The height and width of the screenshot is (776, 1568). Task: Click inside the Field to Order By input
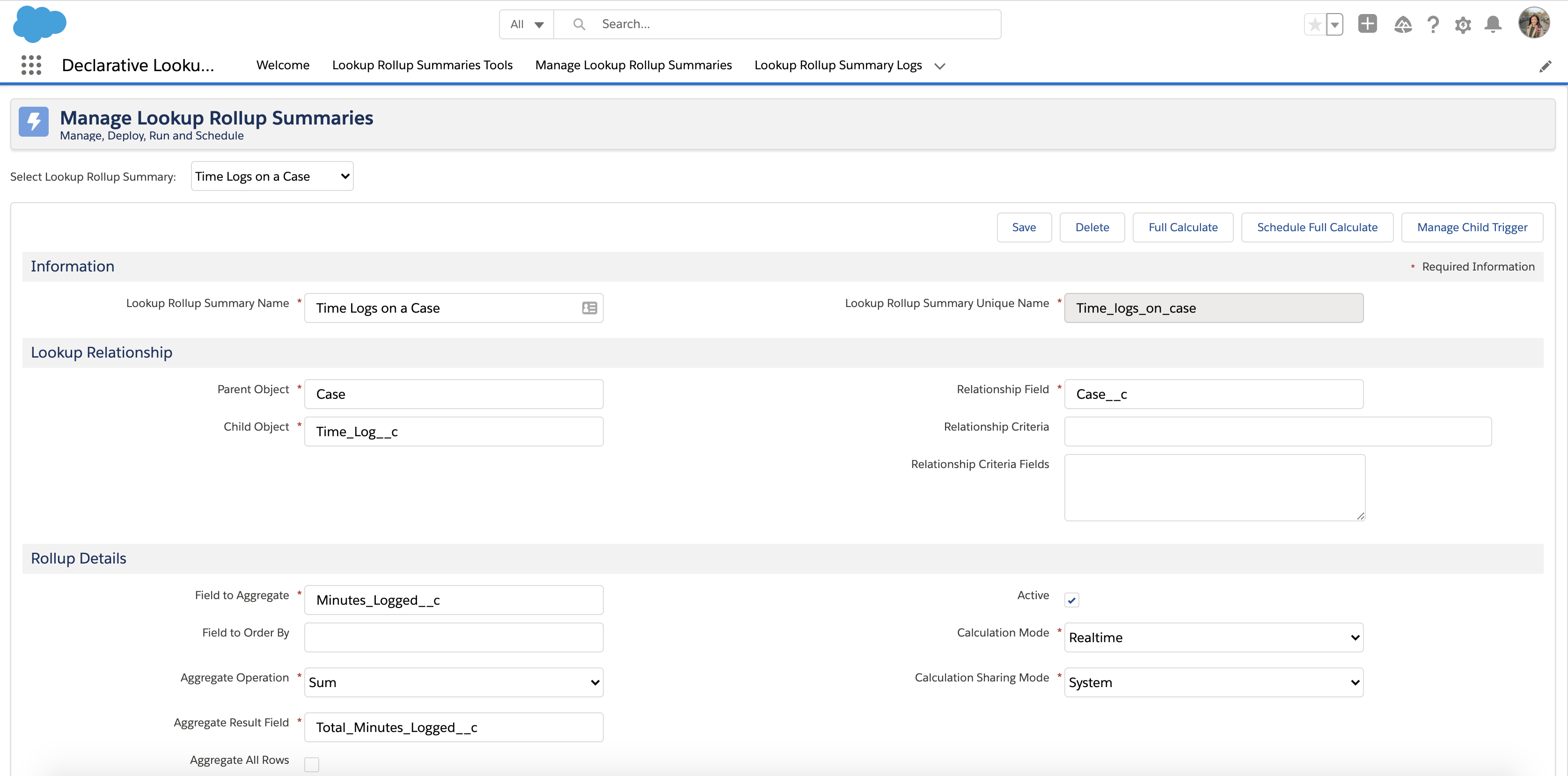pyautogui.click(x=453, y=637)
